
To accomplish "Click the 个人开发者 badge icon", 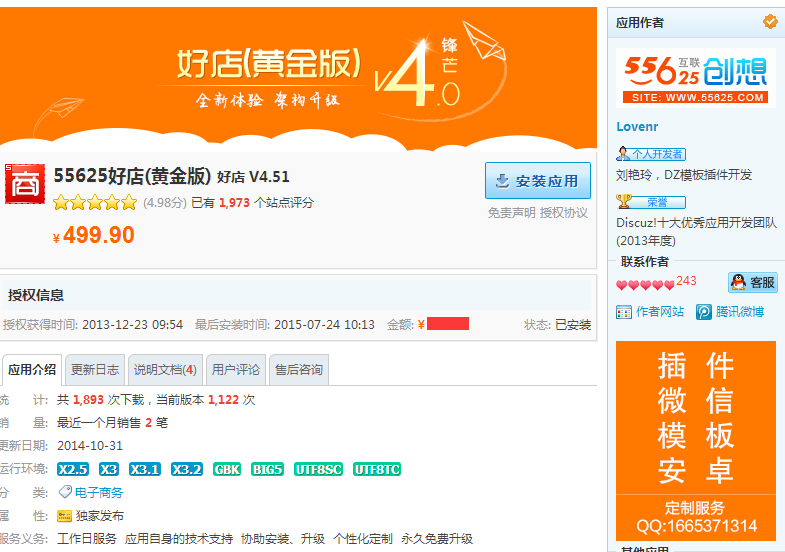I will (650, 154).
